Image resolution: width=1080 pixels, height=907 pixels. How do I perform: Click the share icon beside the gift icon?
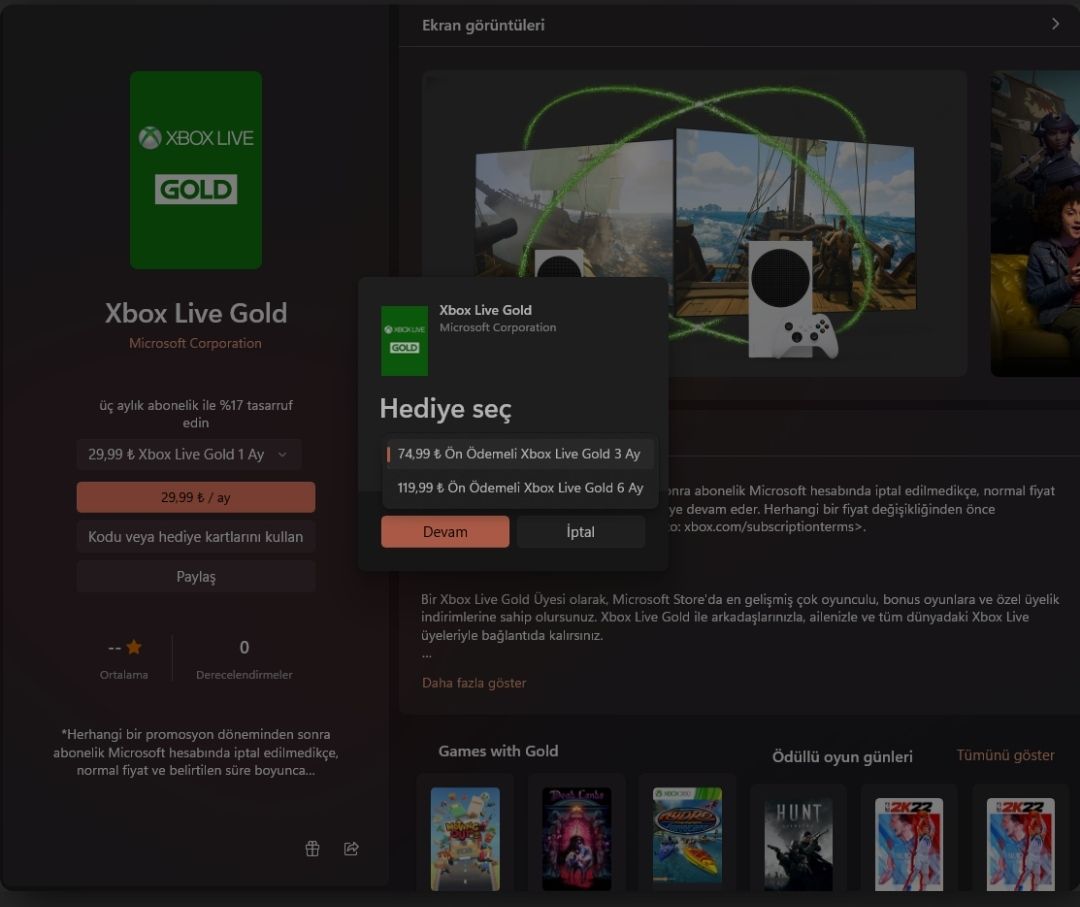tap(351, 848)
